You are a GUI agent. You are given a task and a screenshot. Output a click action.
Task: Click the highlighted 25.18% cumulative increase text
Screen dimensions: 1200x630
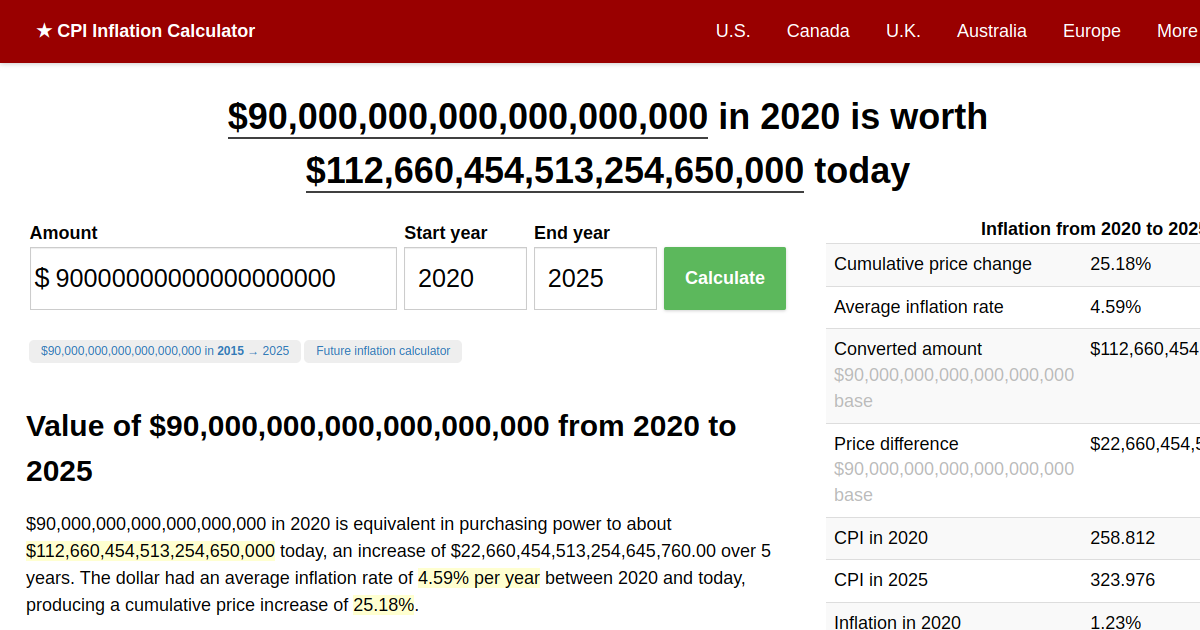tap(385, 604)
